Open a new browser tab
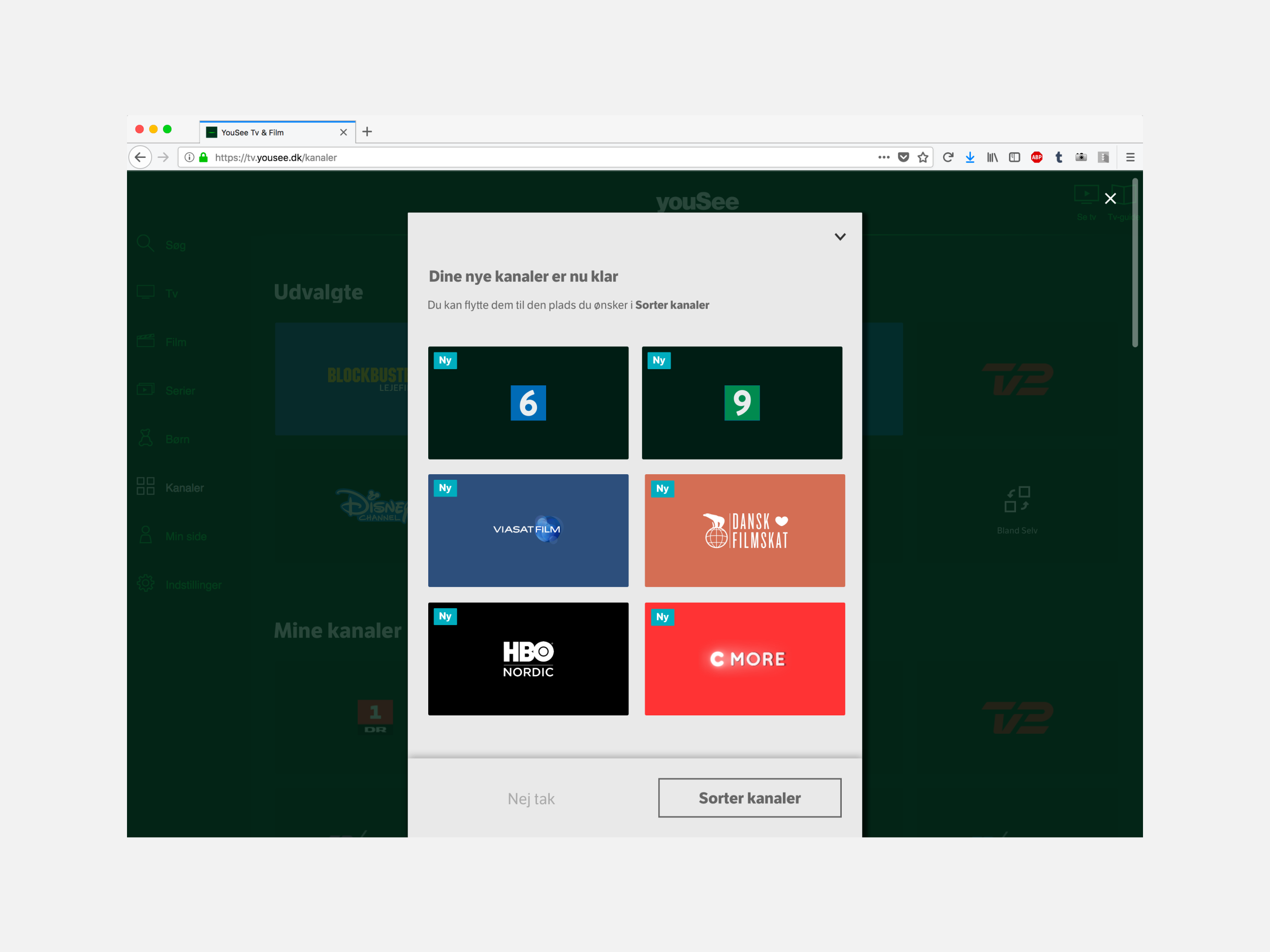Image resolution: width=1270 pixels, height=952 pixels. [x=367, y=132]
